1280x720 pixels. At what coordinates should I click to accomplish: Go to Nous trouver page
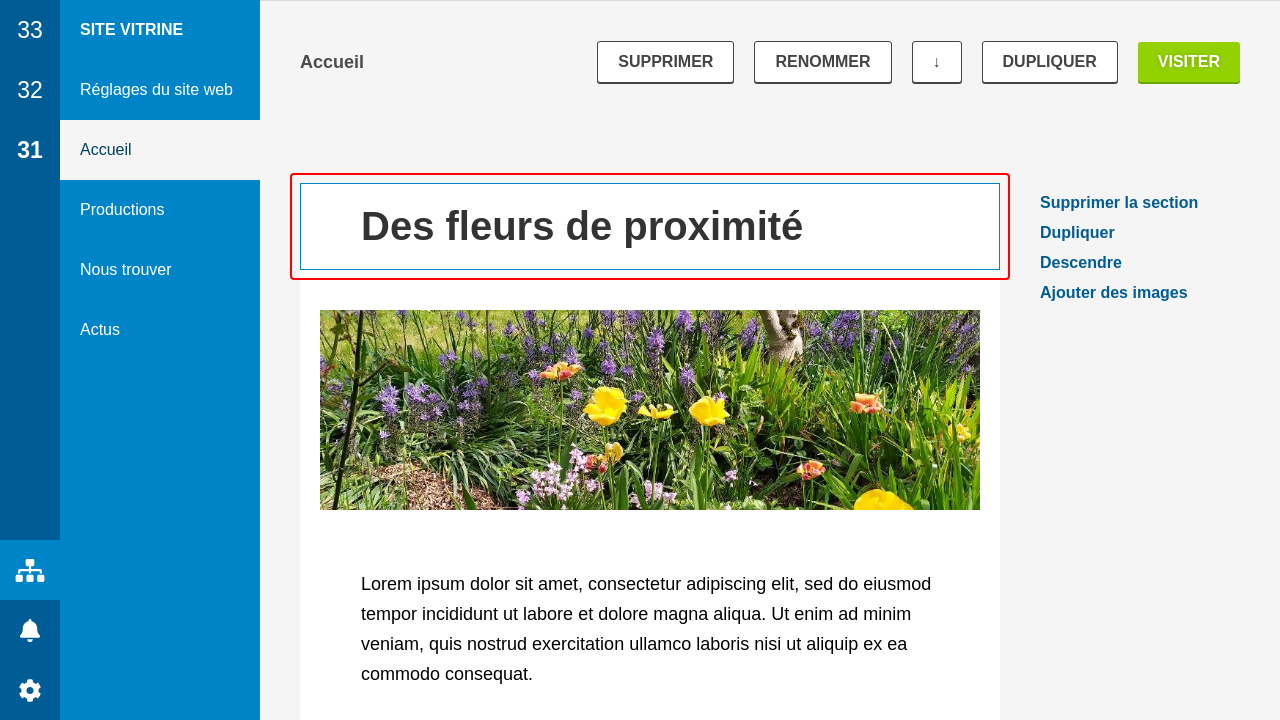pos(126,270)
